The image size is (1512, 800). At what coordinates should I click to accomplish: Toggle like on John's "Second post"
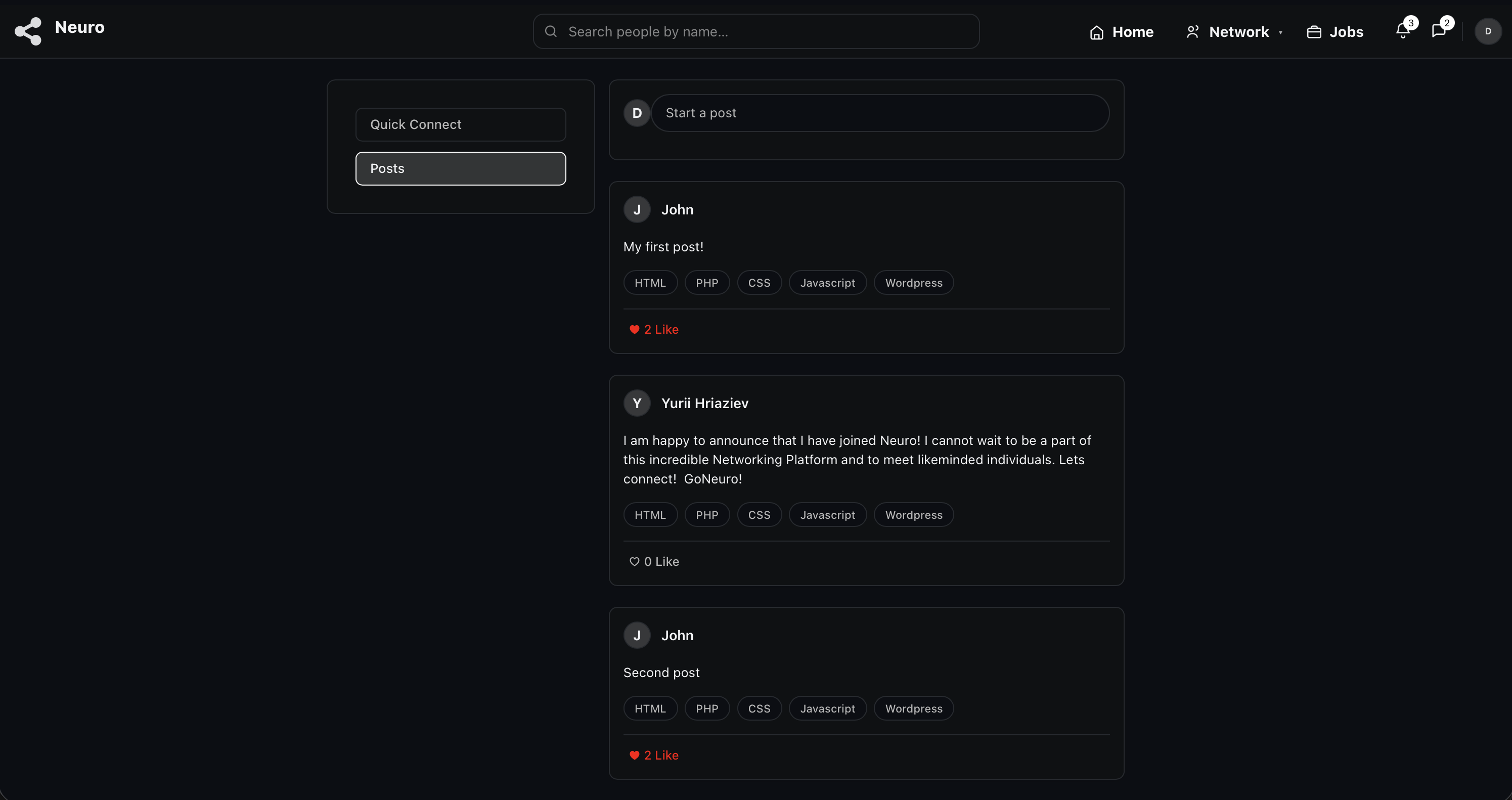coord(654,755)
